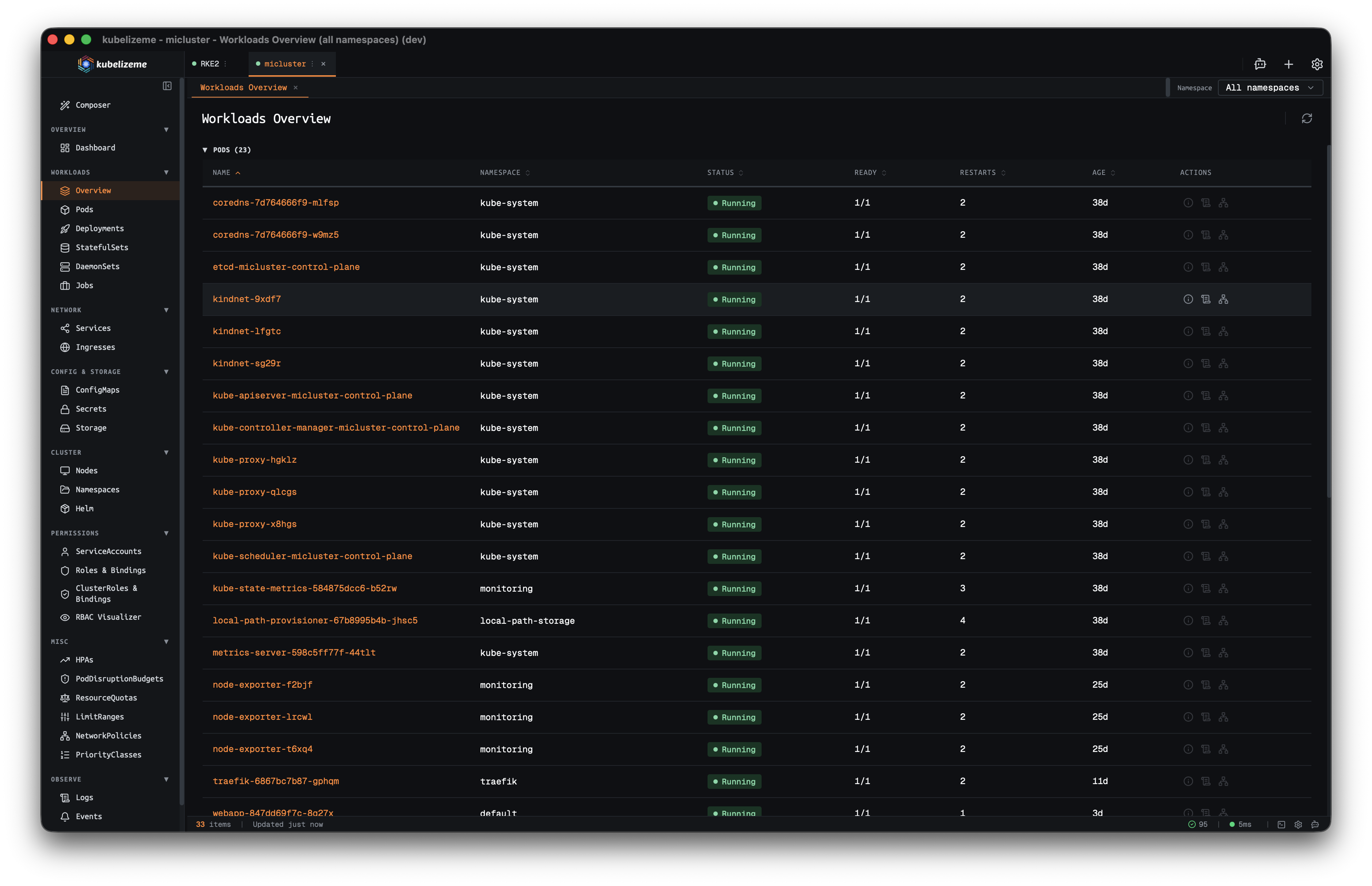Image resolution: width=1372 pixels, height=886 pixels.
Task: Collapse the OBSERVE sidebar section
Action: pyautogui.click(x=167, y=780)
